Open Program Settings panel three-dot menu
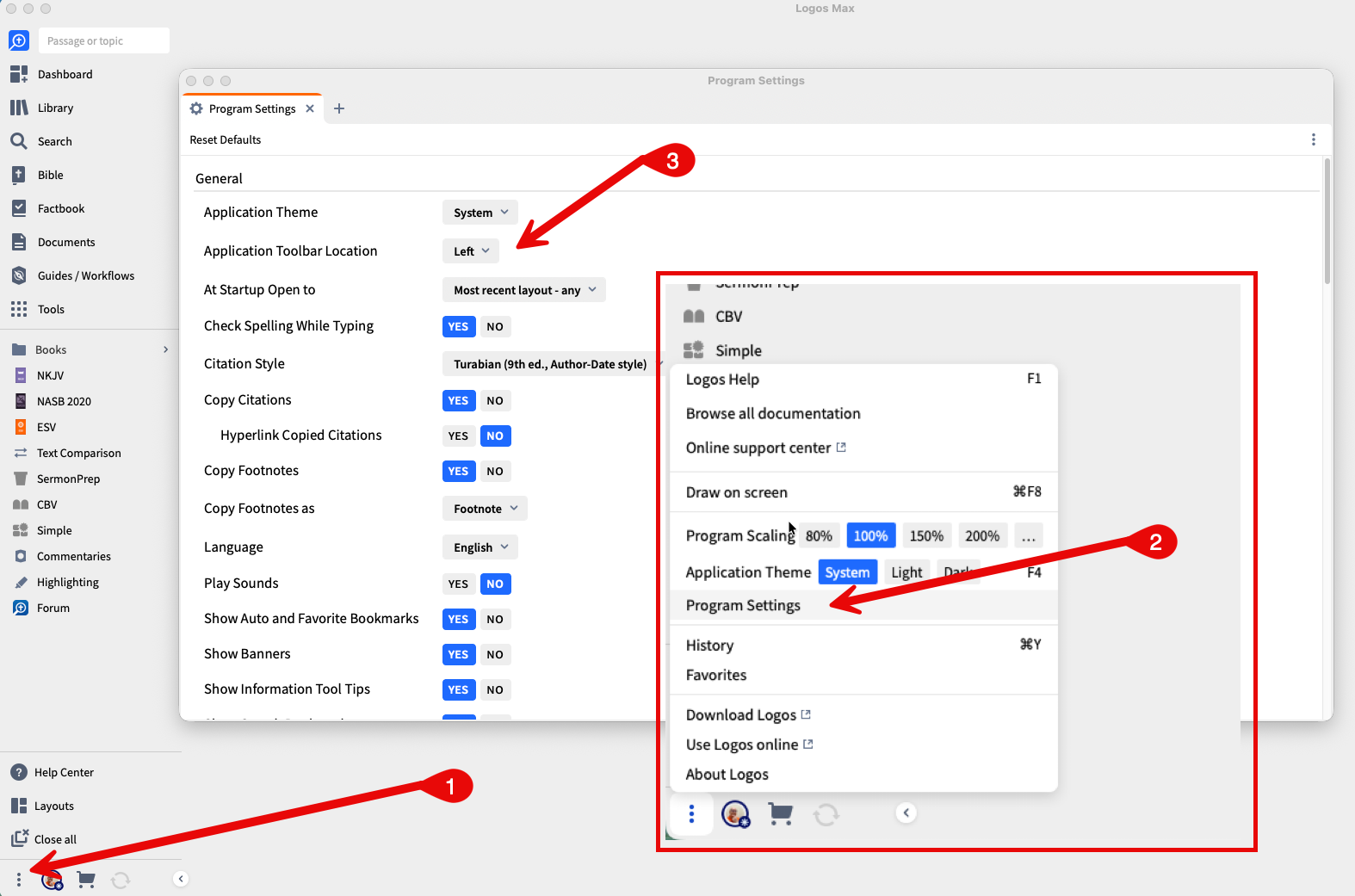The width and height of the screenshot is (1355, 896). coord(1313,139)
